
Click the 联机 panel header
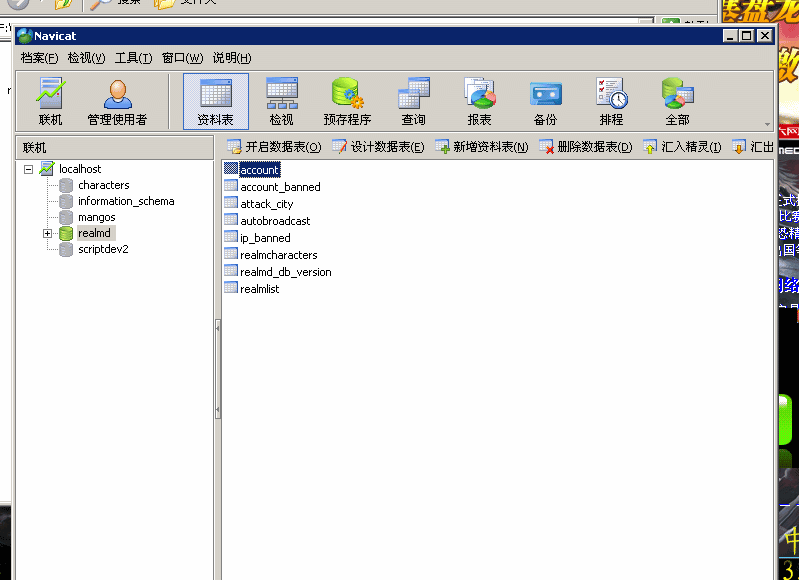[x=115, y=148]
